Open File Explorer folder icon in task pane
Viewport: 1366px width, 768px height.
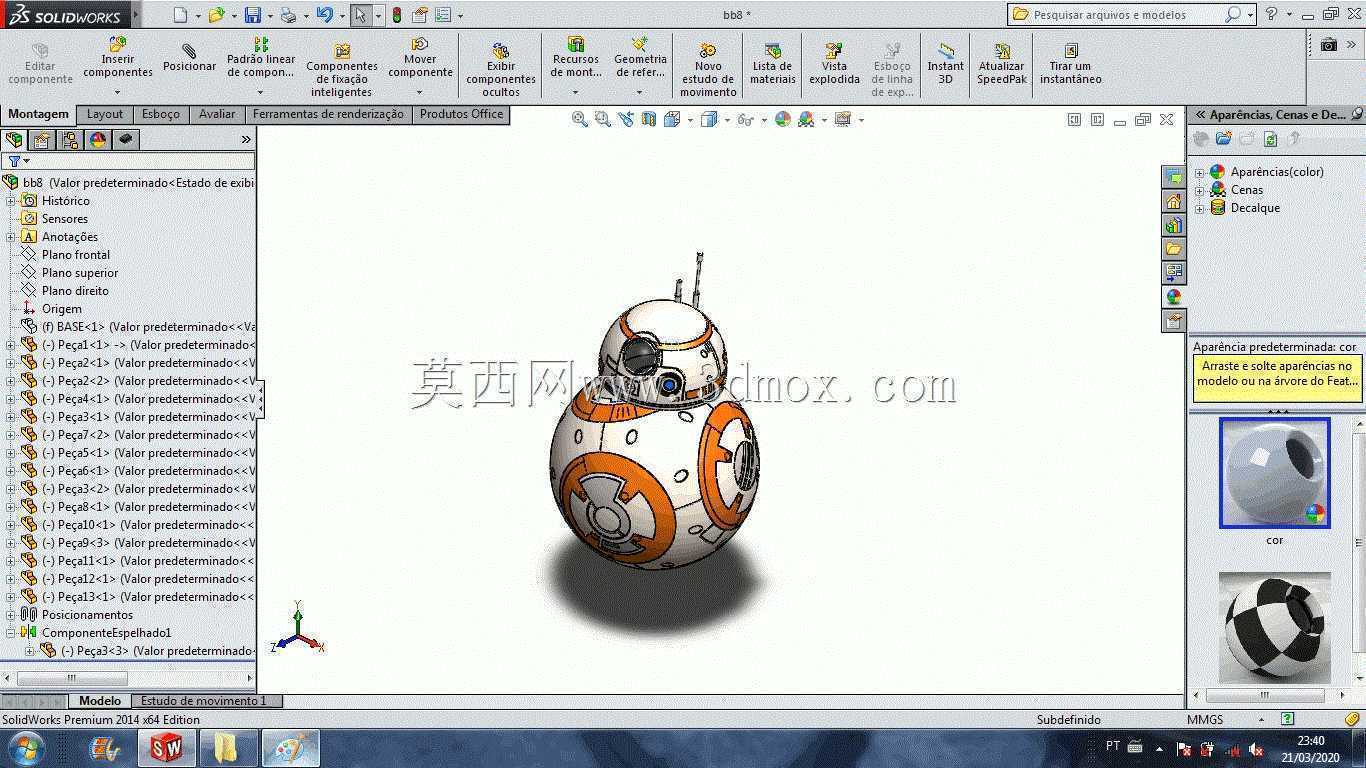click(x=1174, y=249)
